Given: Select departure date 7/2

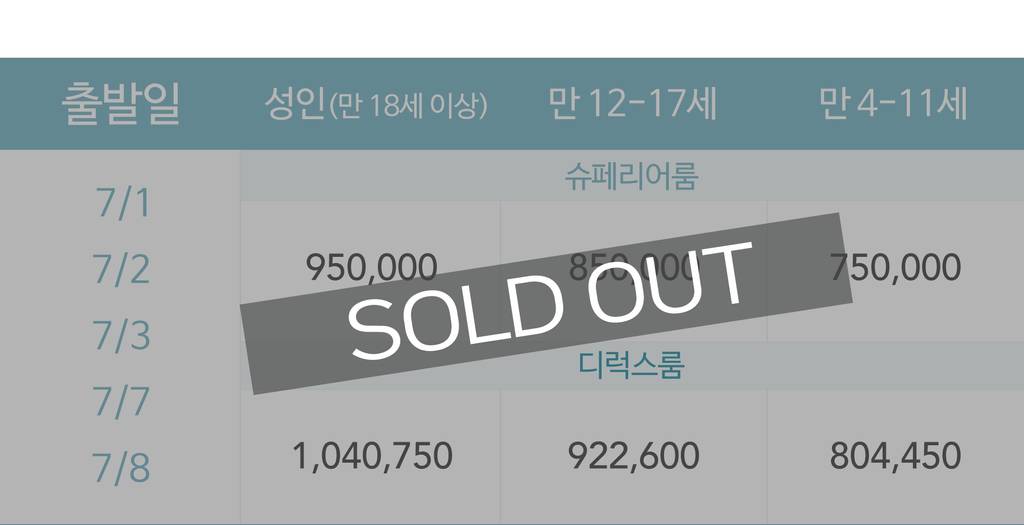Looking at the screenshot, I should (121, 268).
